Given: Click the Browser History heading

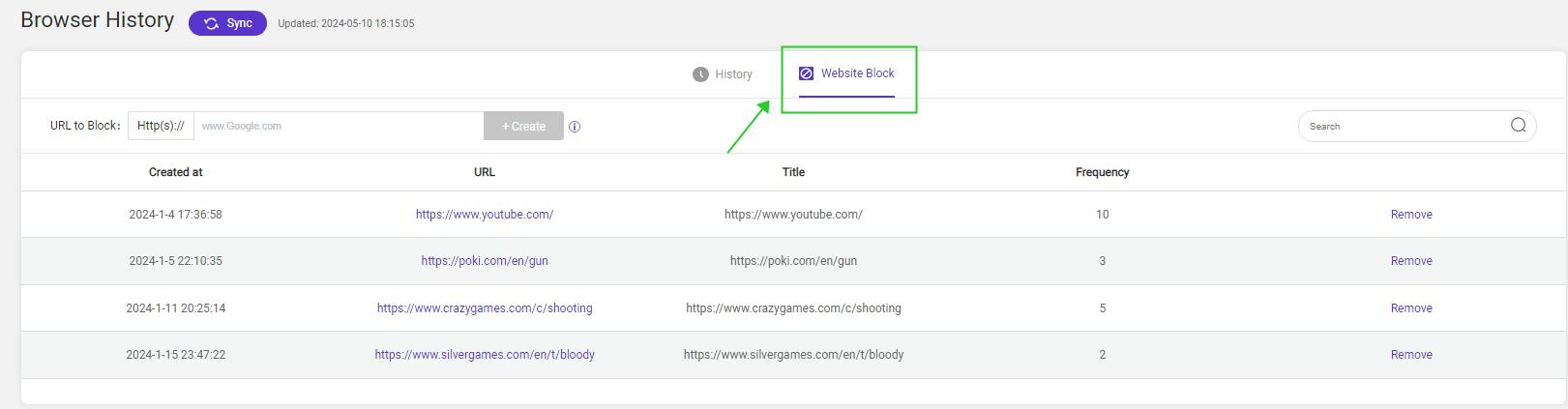Looking at the screenshot, I should (x=98, y=20).
